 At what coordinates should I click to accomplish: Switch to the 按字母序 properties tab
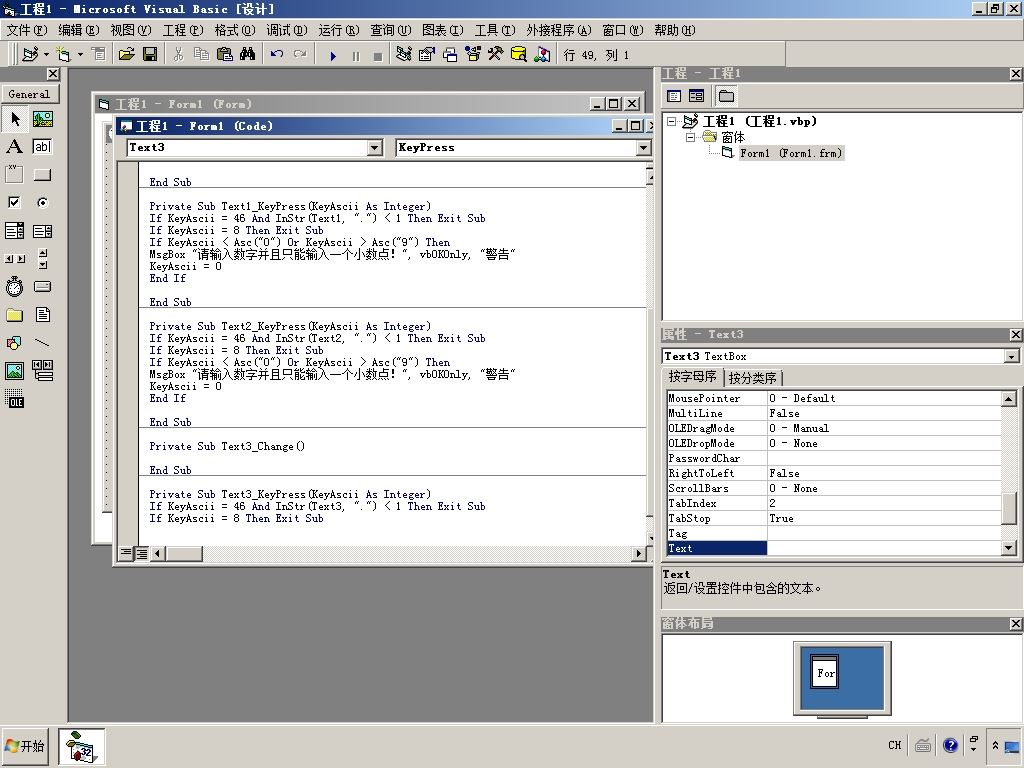click(693, 377)
